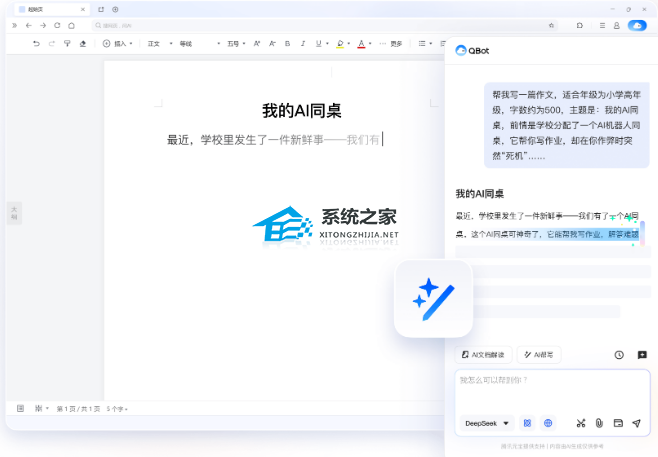Click the user prompt chat bubble

coord(567,125)
